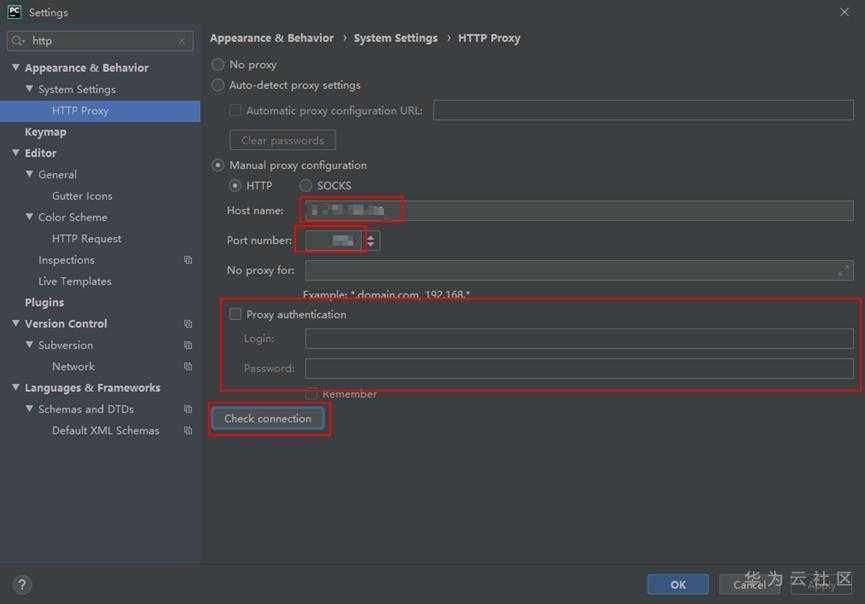Click the project icon beside Version Control
The height and width of the screenshot is (604, 865).
(188, 324)
